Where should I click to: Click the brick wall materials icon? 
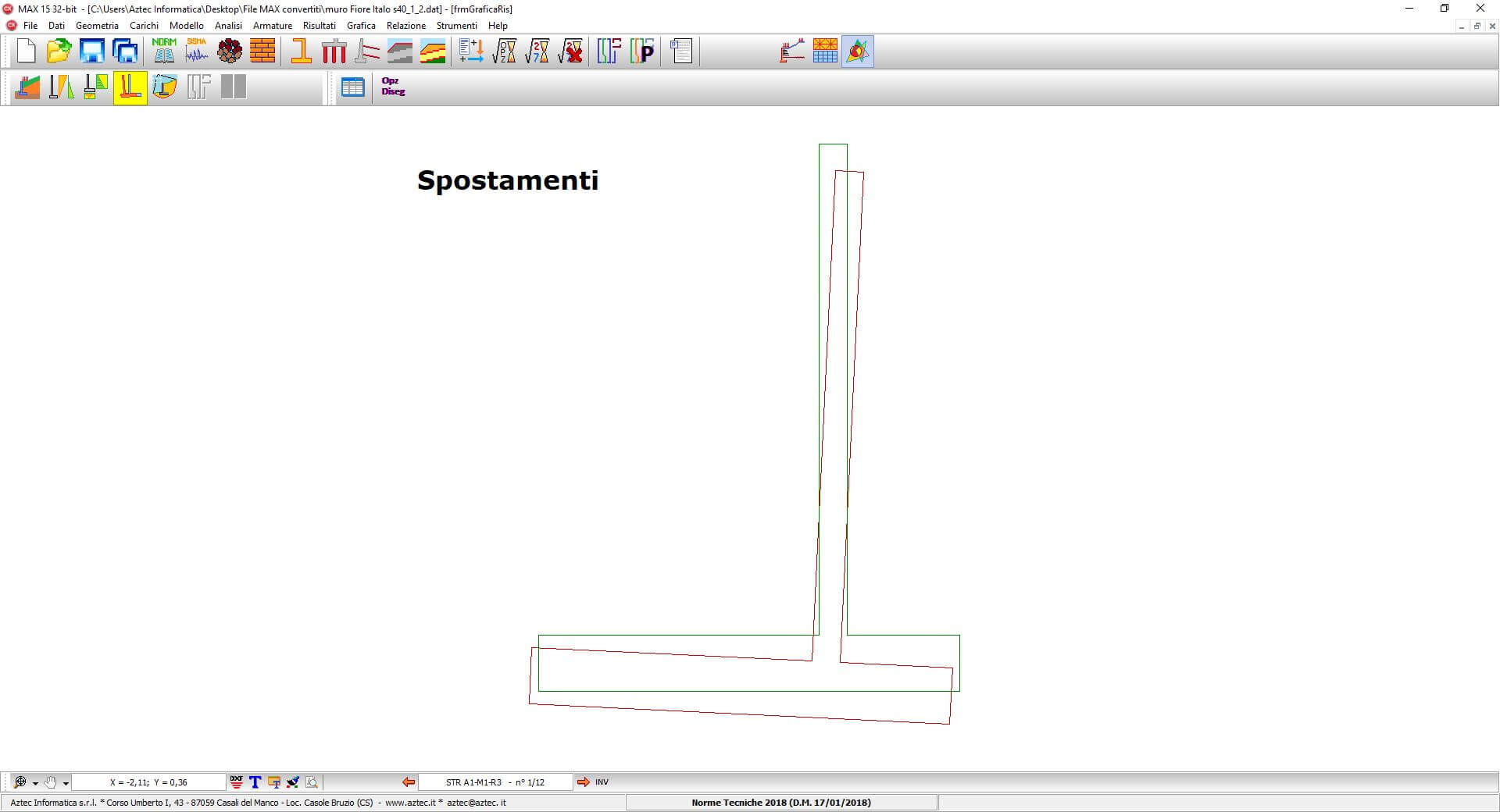tap(262, 52)
